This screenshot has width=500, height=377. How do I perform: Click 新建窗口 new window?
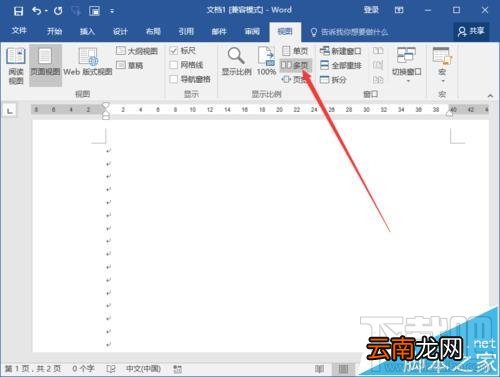[340, 51]
